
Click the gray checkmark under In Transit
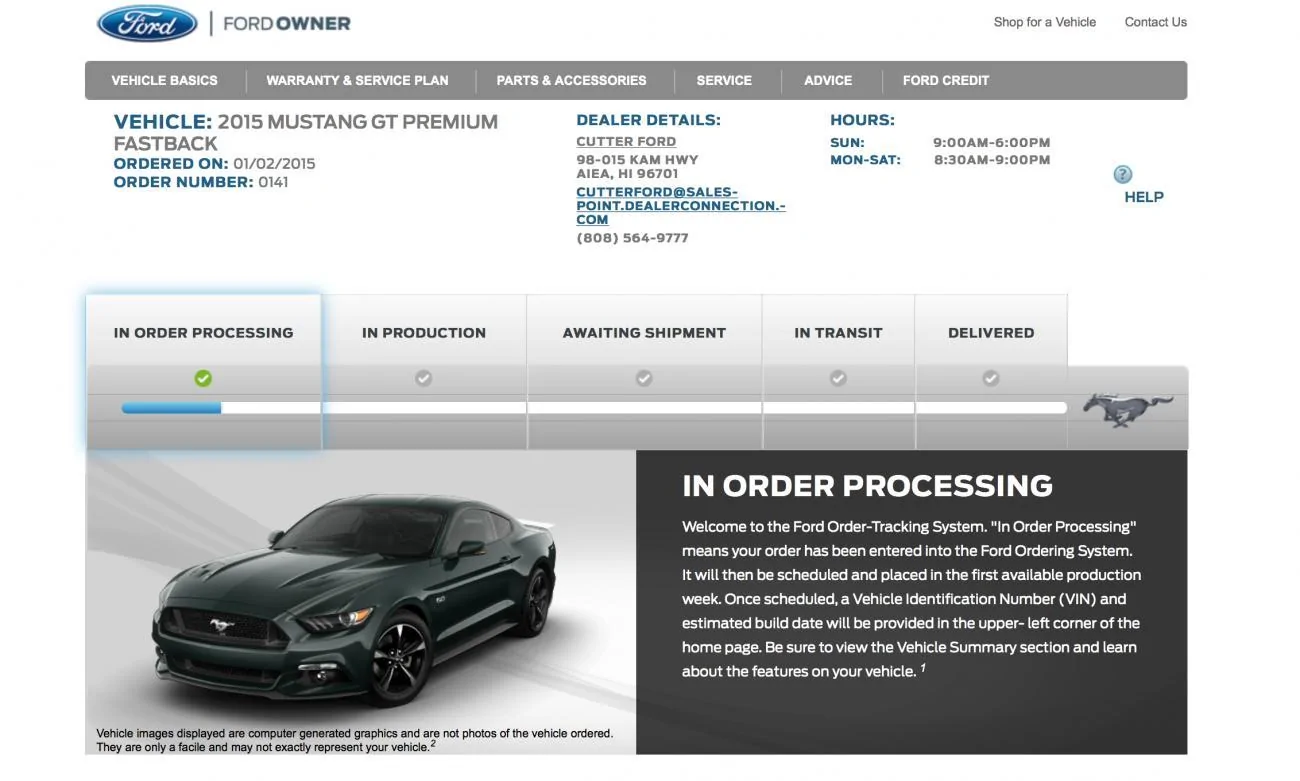click(x=838, y=378)
